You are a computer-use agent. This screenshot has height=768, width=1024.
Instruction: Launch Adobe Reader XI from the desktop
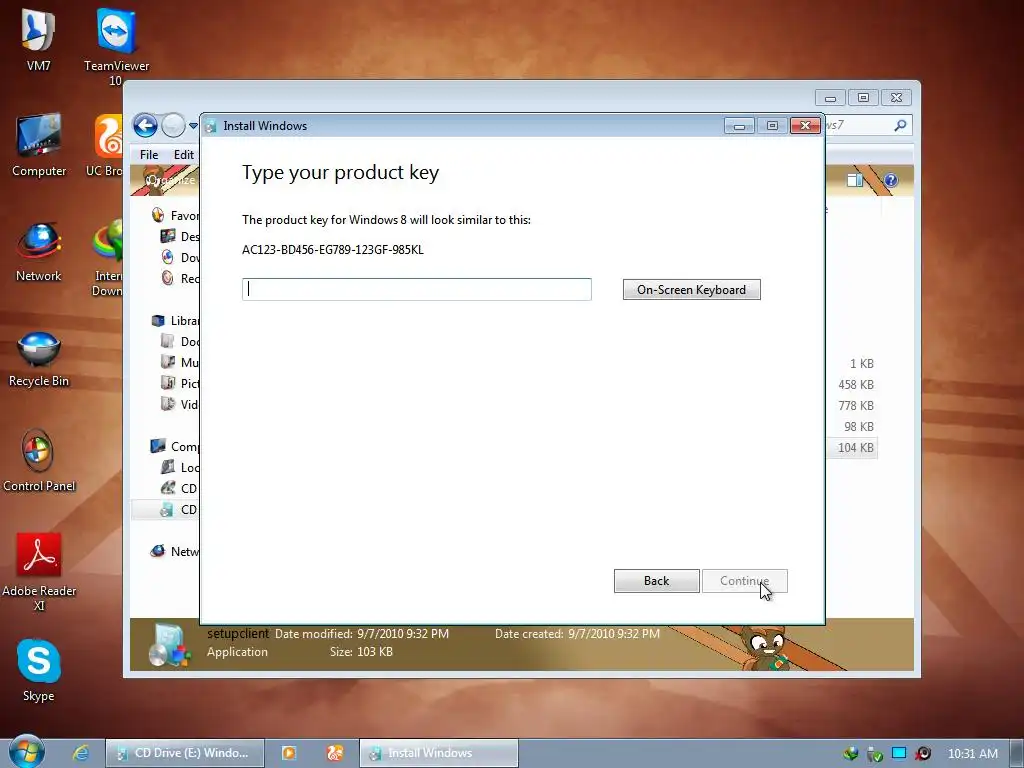coord(39,571)
